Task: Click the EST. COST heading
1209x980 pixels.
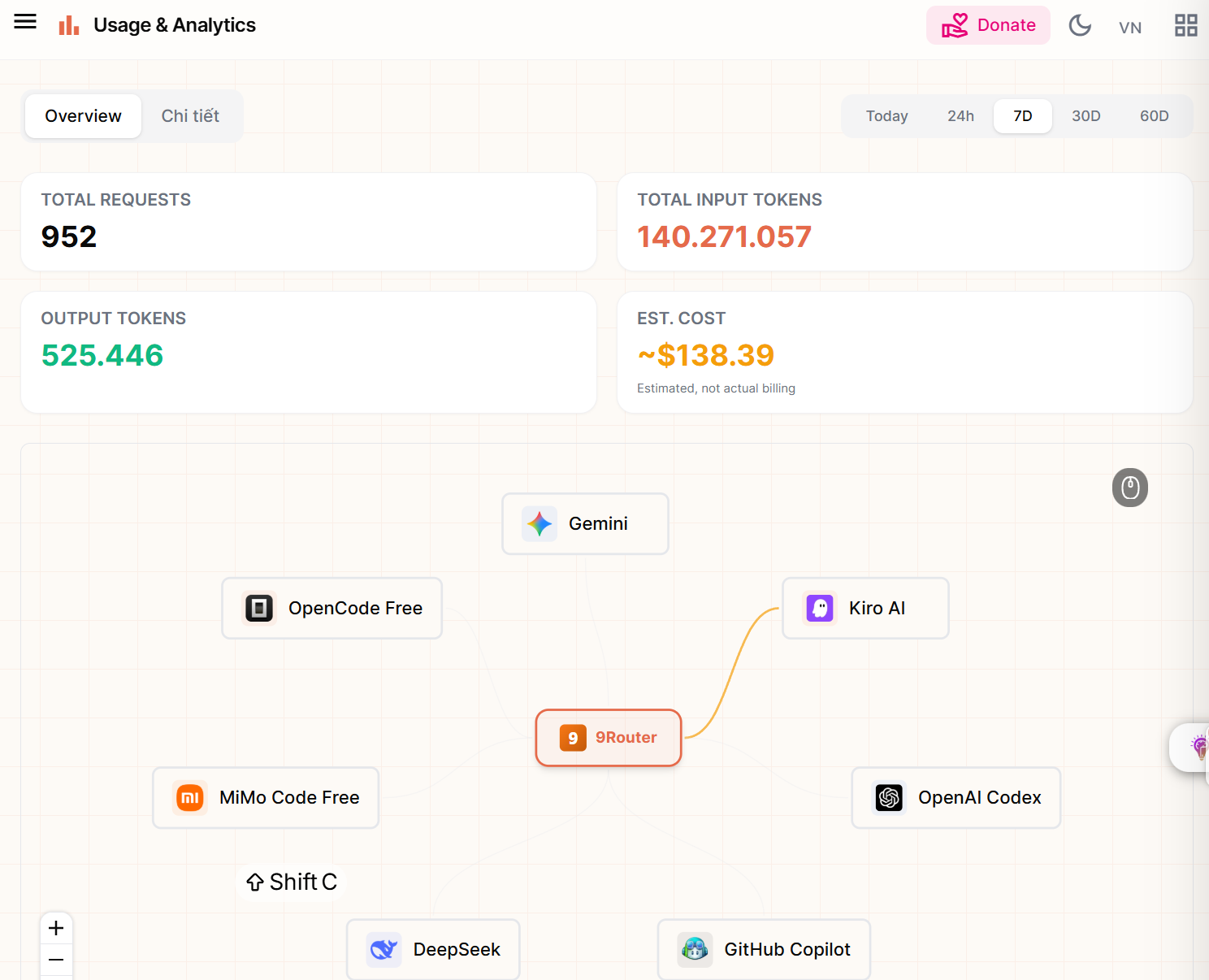Action: [x=681, y=319]
